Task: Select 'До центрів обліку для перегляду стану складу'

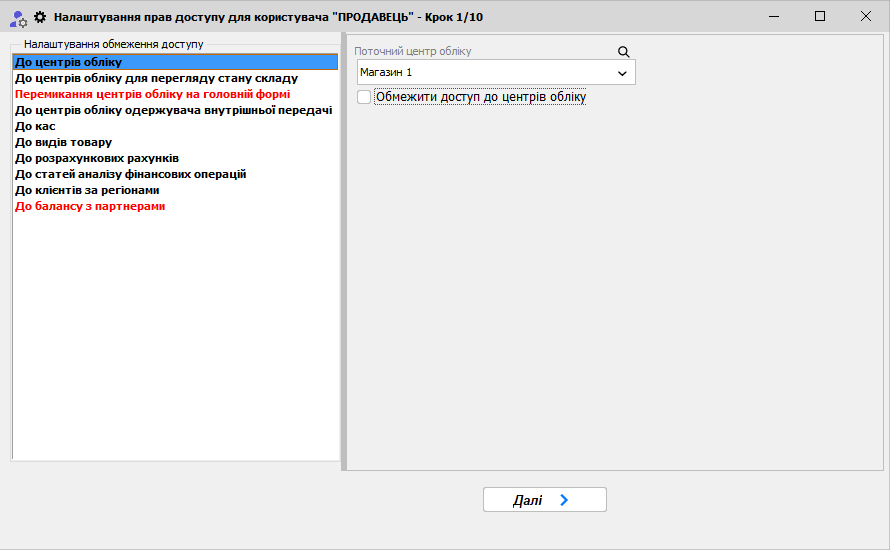Action: (x=156, y=78)
